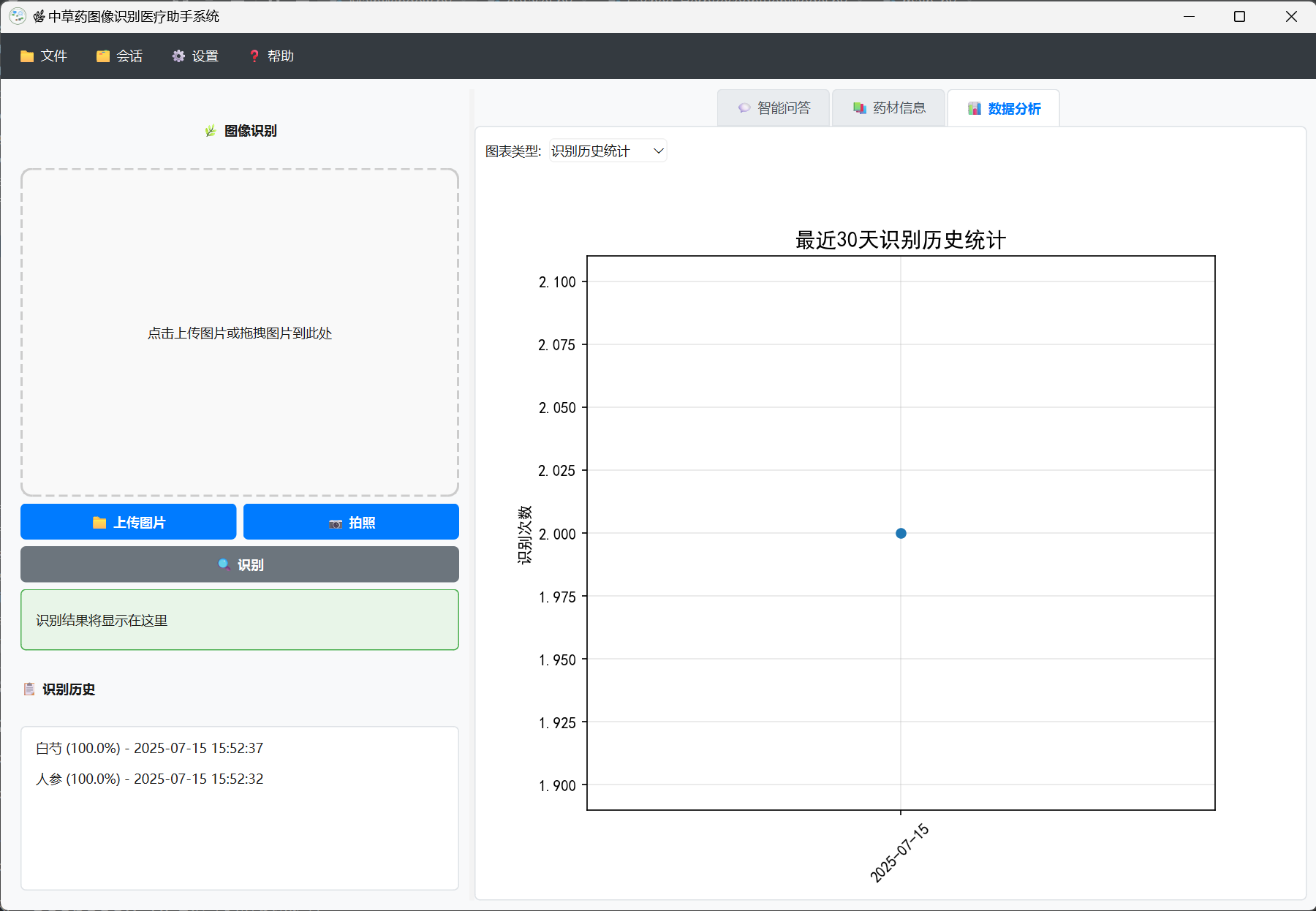The height and width of the screenshot is (911, 1316).
Task: Select the 白芍 history entry
Action: (240, 748)
